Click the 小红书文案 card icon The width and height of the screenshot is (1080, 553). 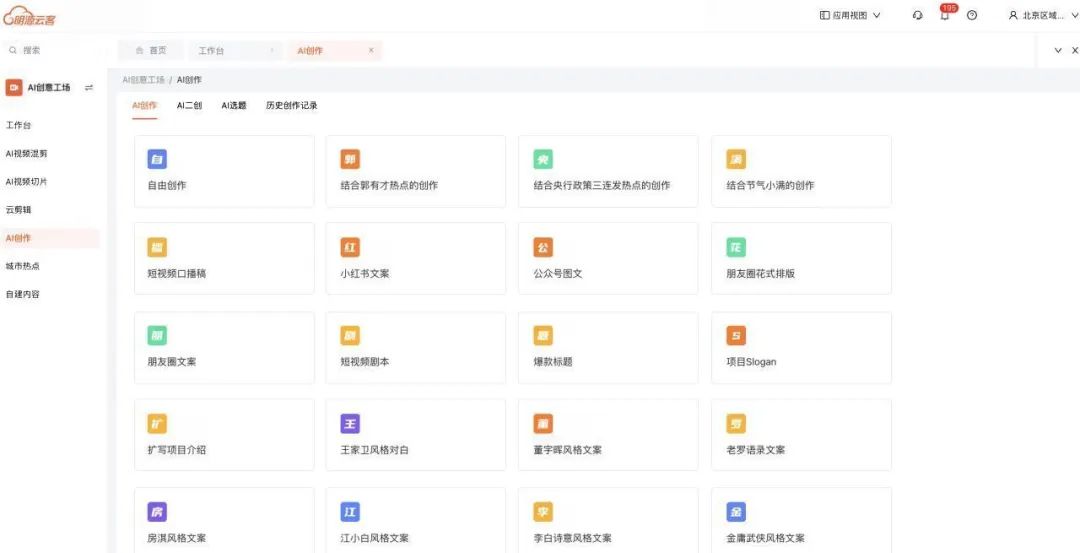[350, 248]
